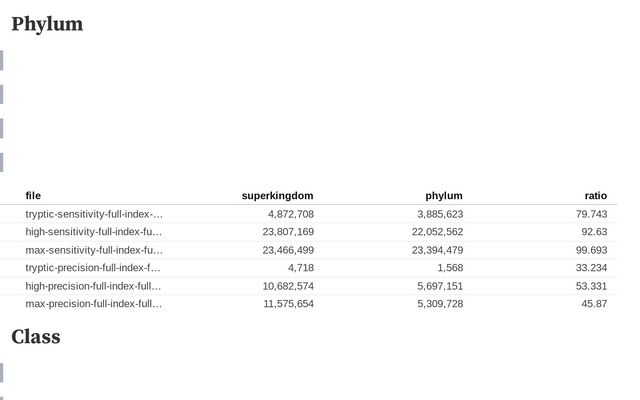Click the Phylum section heading
640x400 pixels.
point(47,24)
